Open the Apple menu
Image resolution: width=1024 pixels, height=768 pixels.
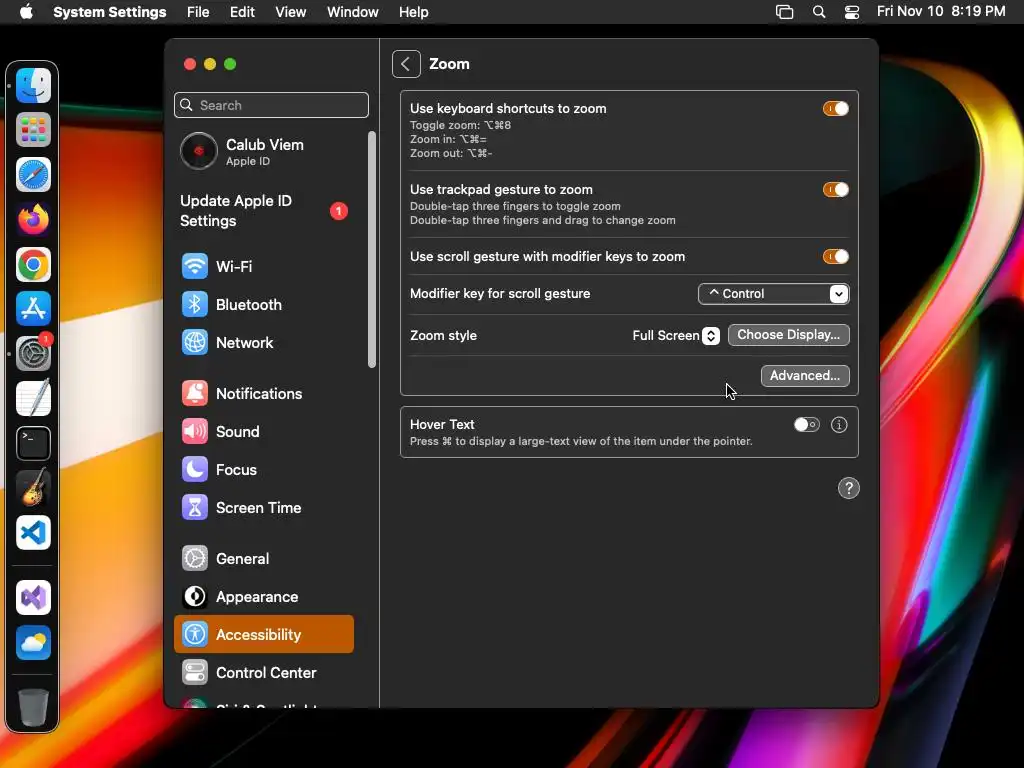pos(26,12)
